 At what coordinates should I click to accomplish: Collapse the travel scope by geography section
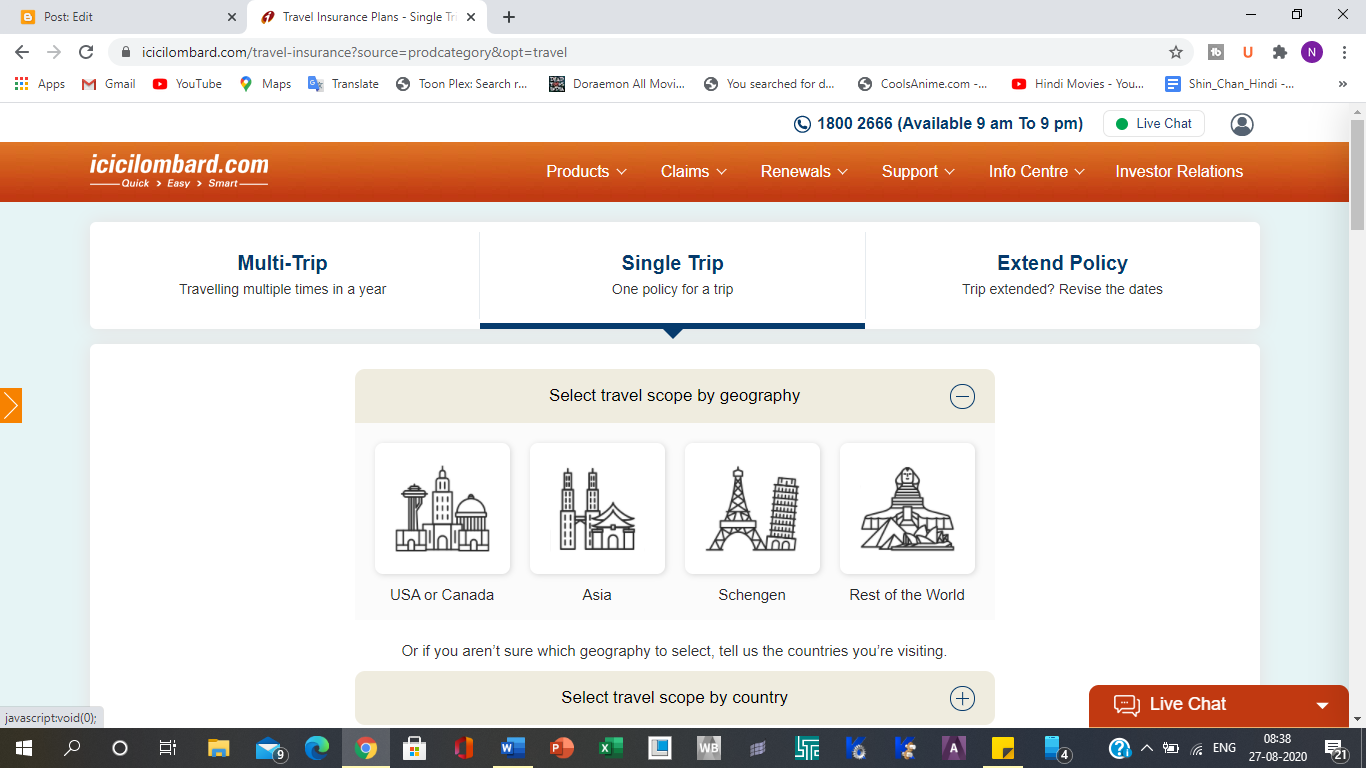pos(962,396)
